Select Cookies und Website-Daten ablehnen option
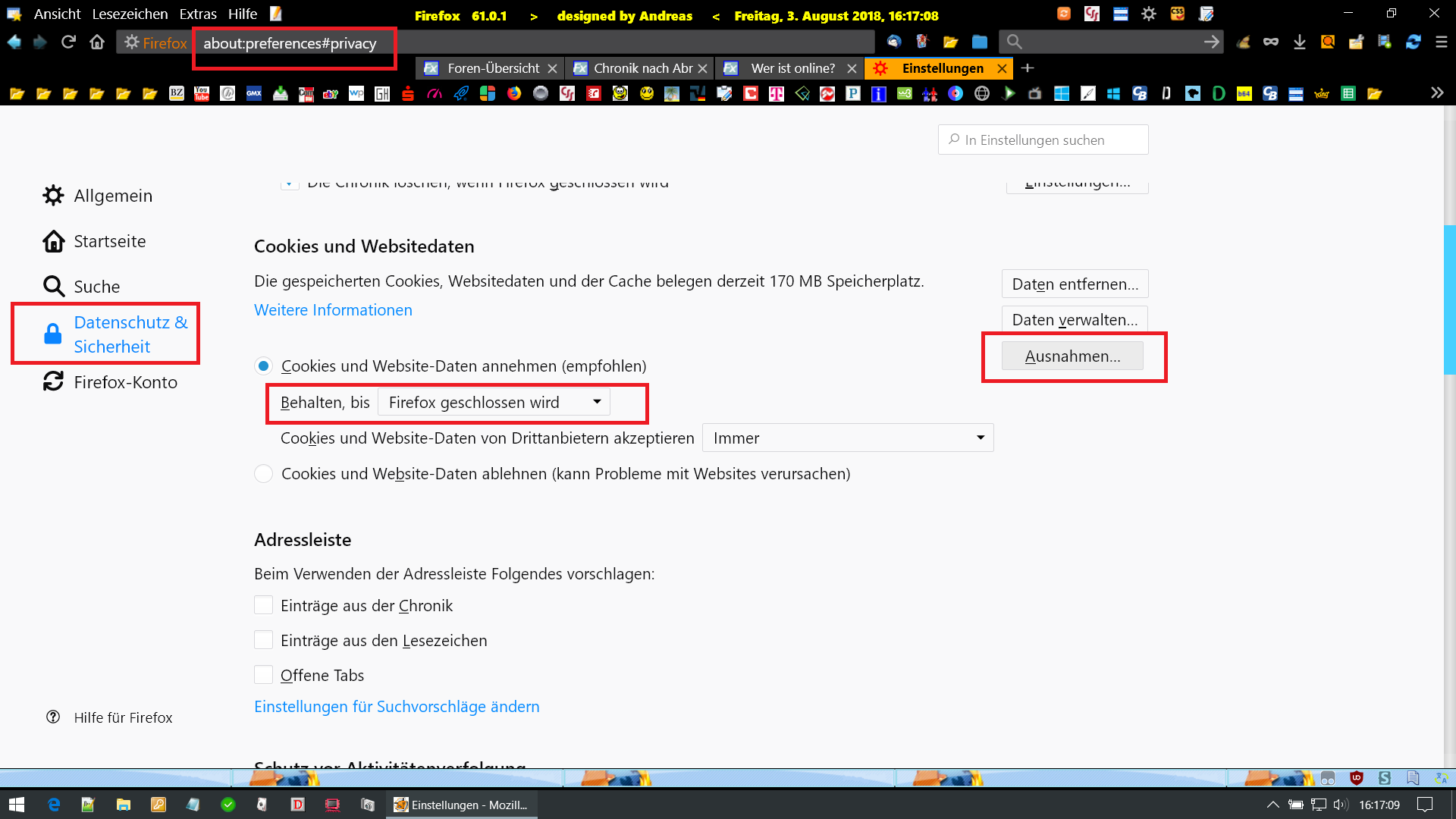1456x819 pixels. [x=263, y=474]
